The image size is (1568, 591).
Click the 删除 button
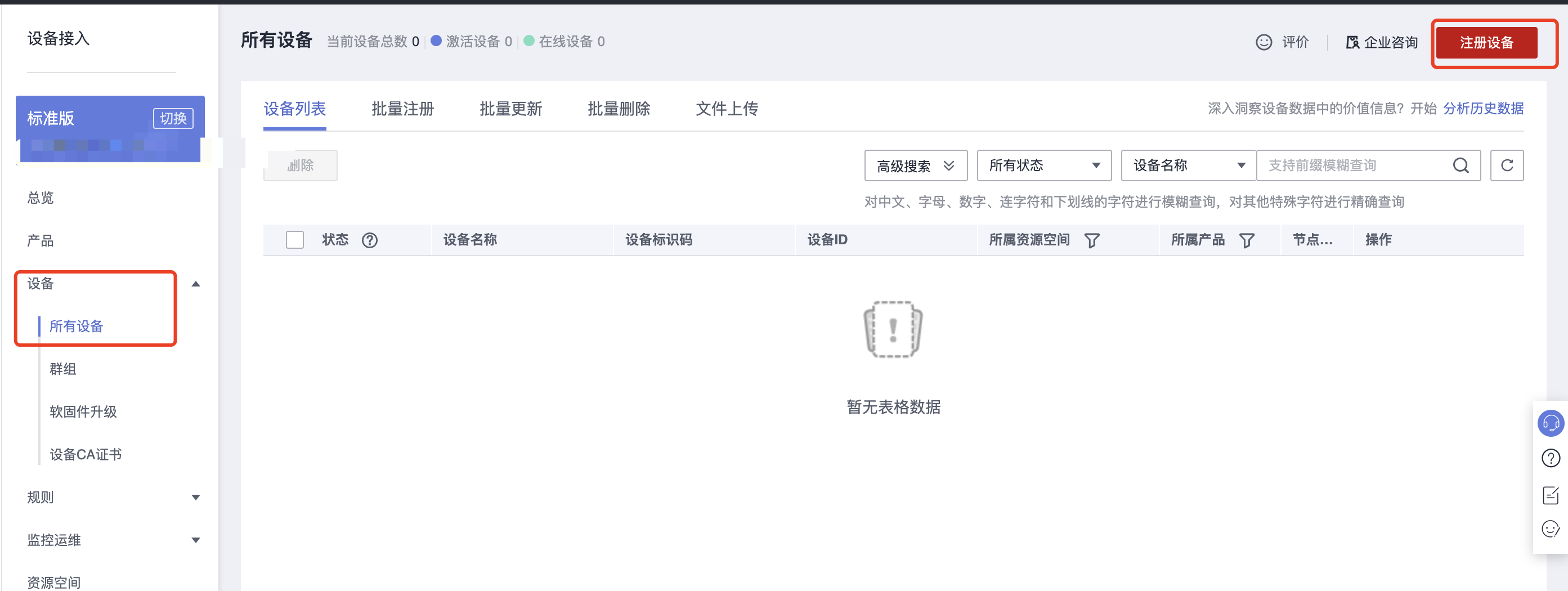click(300, 165)
